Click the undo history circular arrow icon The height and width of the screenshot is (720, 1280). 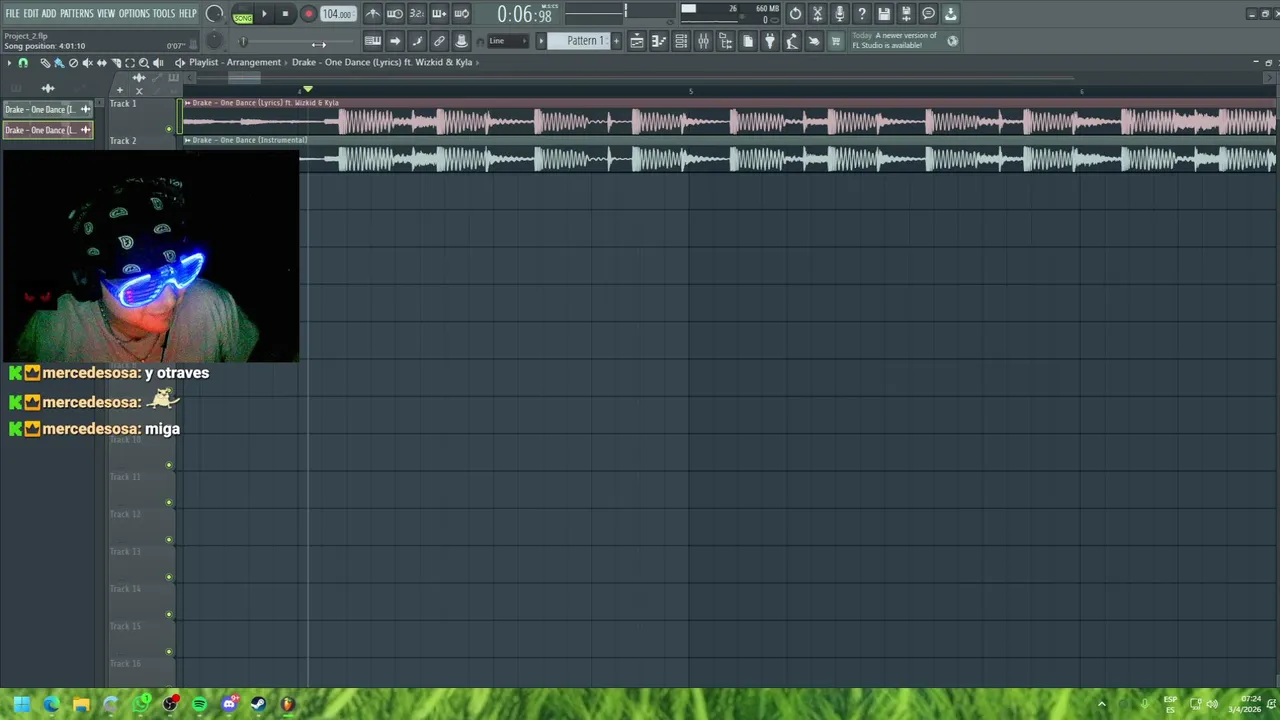(795, 14)
